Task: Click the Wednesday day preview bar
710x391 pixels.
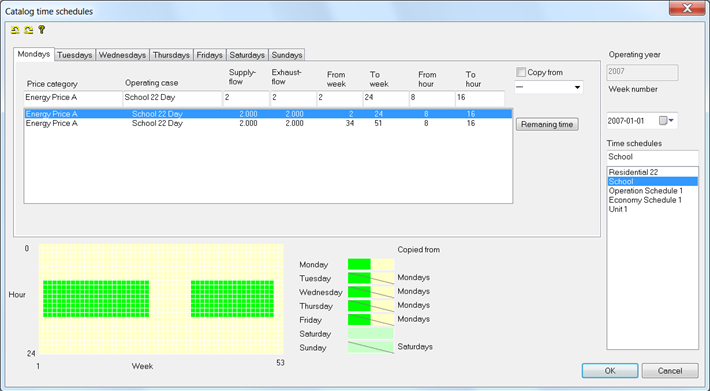Action: 371,292
